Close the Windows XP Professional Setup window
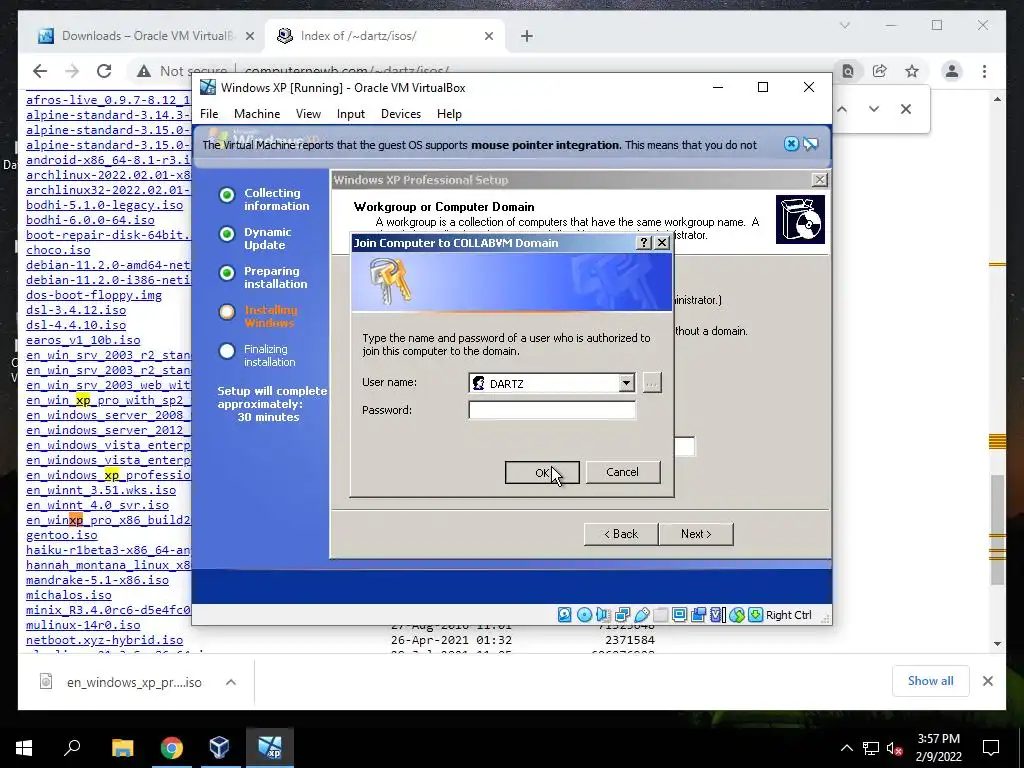1024x768 pixels. (x=819, y=180)
